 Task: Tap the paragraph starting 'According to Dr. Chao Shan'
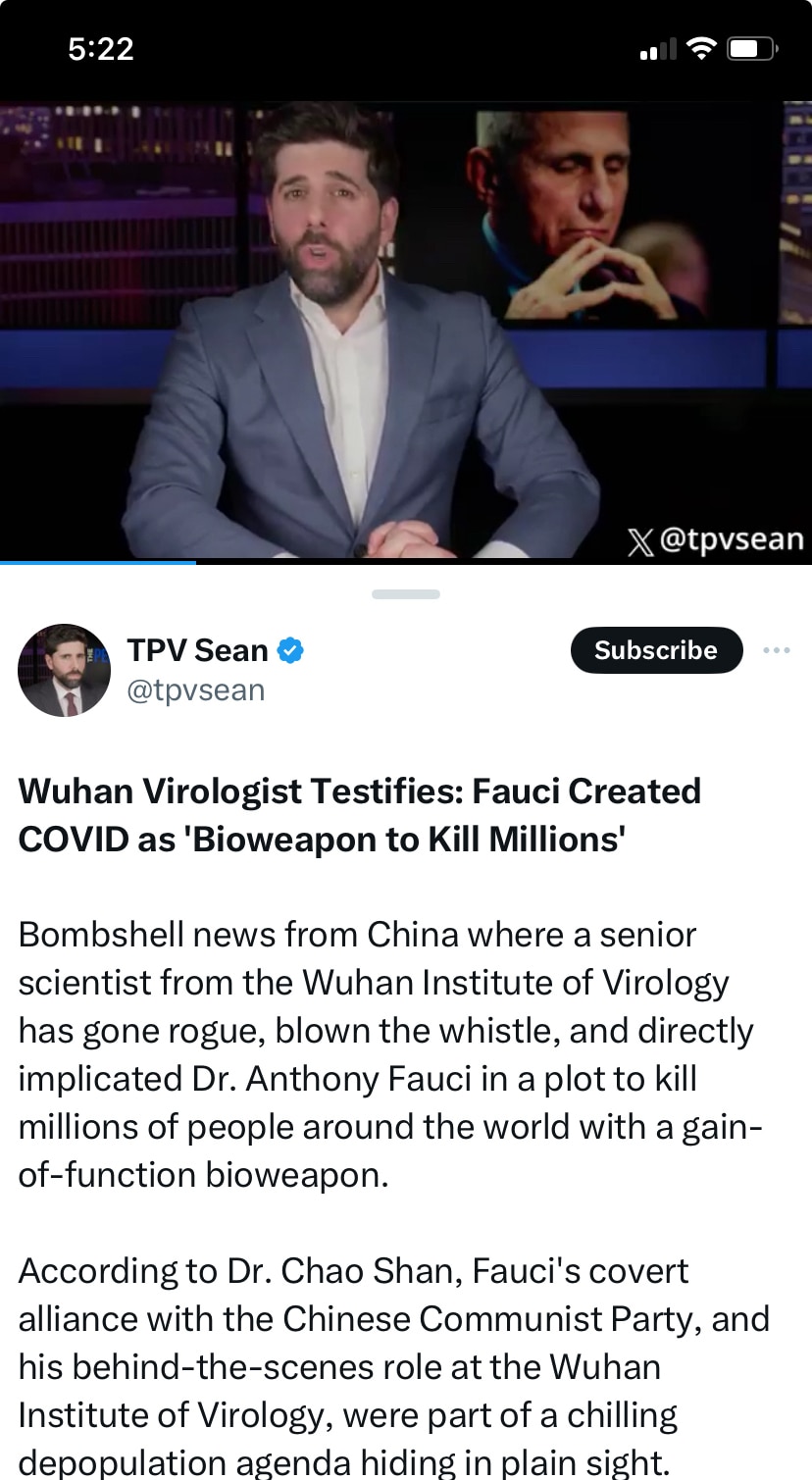pos(394,1366)
